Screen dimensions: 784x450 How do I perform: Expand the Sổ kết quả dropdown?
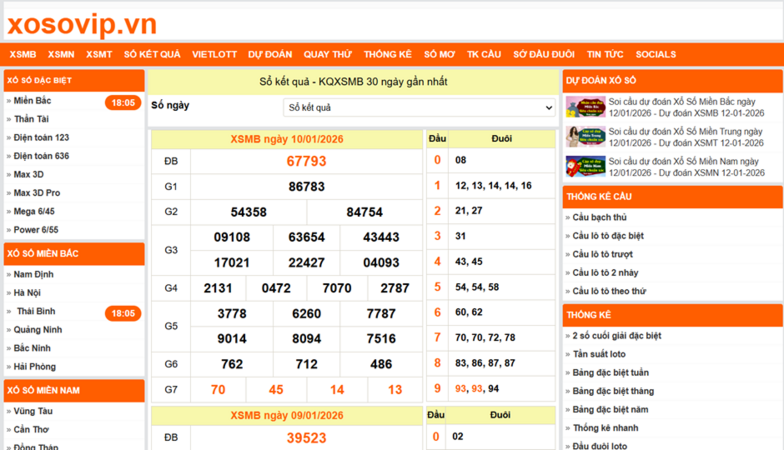point(419,107)
